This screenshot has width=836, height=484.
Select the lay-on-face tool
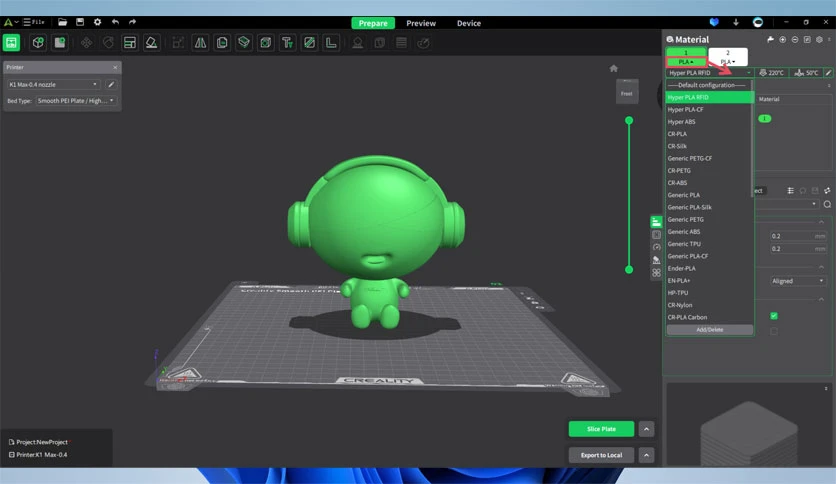[151, 43]
